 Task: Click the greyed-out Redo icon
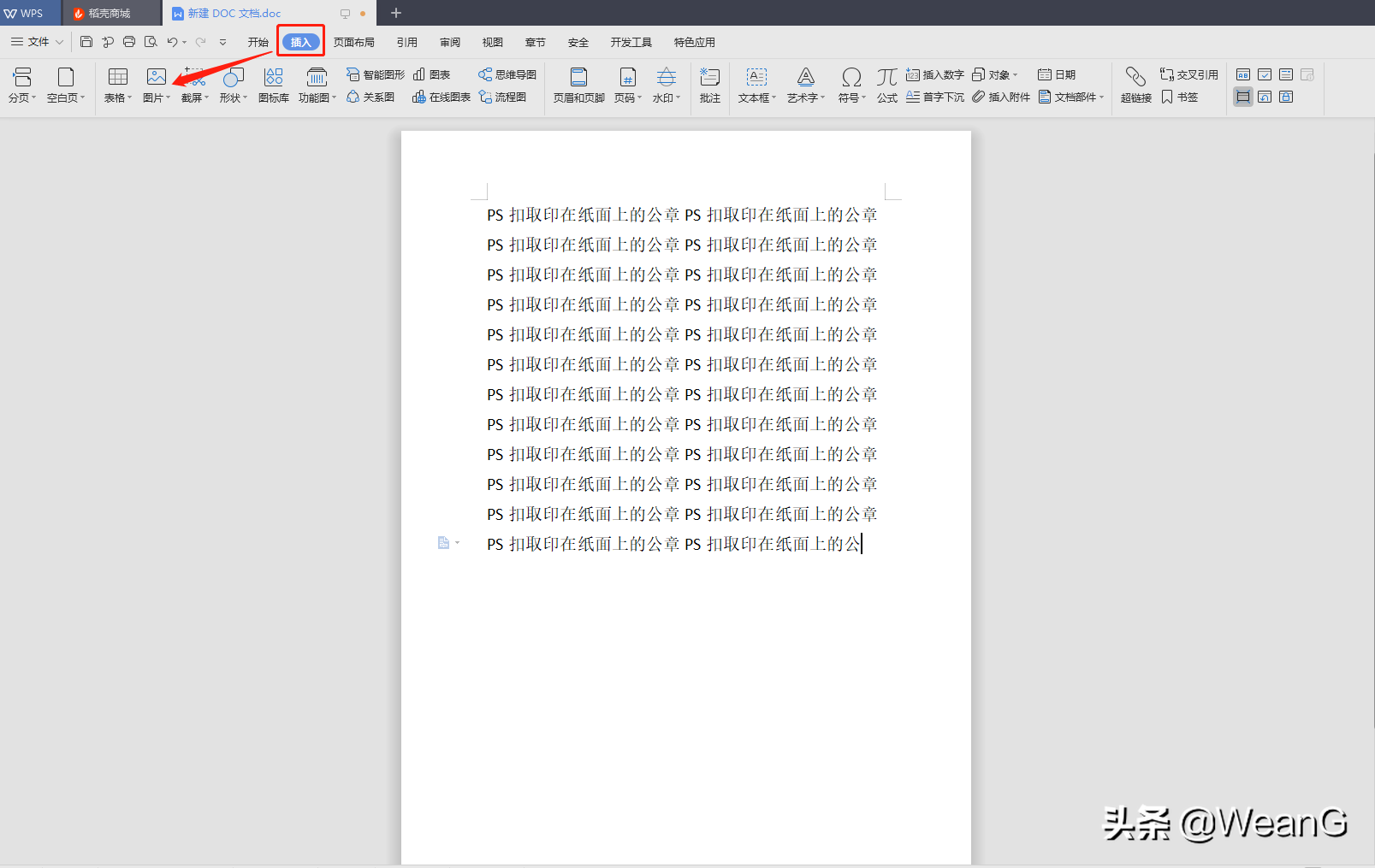point(200,41)
